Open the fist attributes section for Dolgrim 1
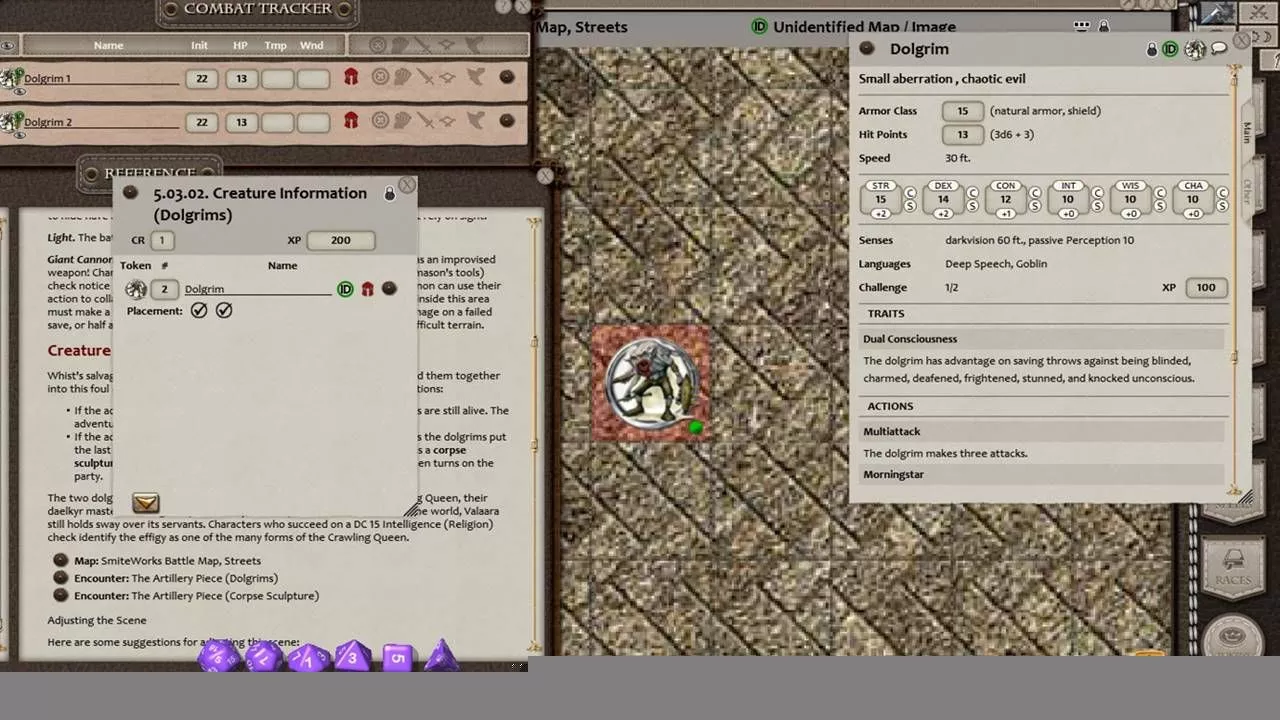 click(x=402, y=77)
